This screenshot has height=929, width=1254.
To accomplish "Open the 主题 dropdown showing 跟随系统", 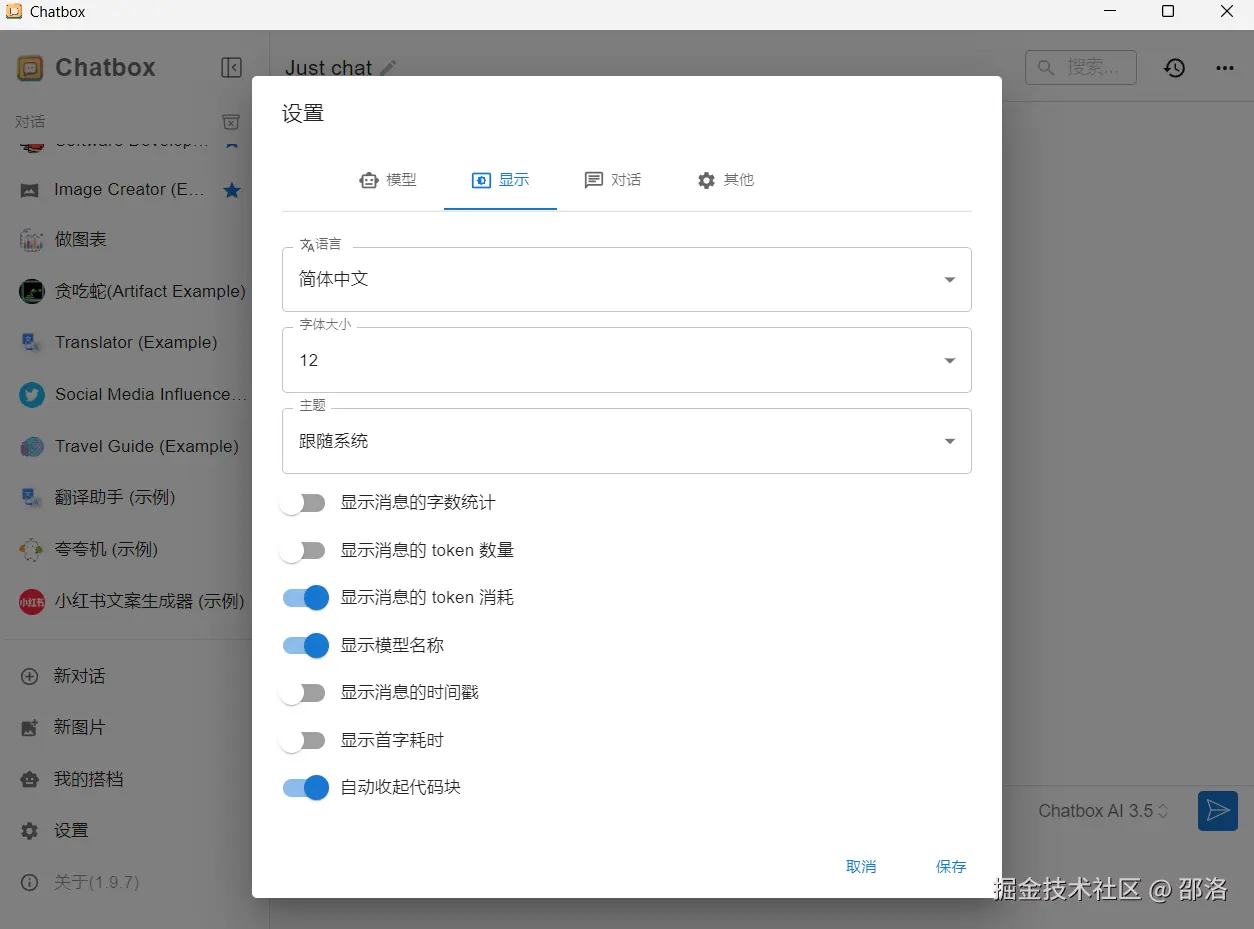I will [x=627, y=441].
